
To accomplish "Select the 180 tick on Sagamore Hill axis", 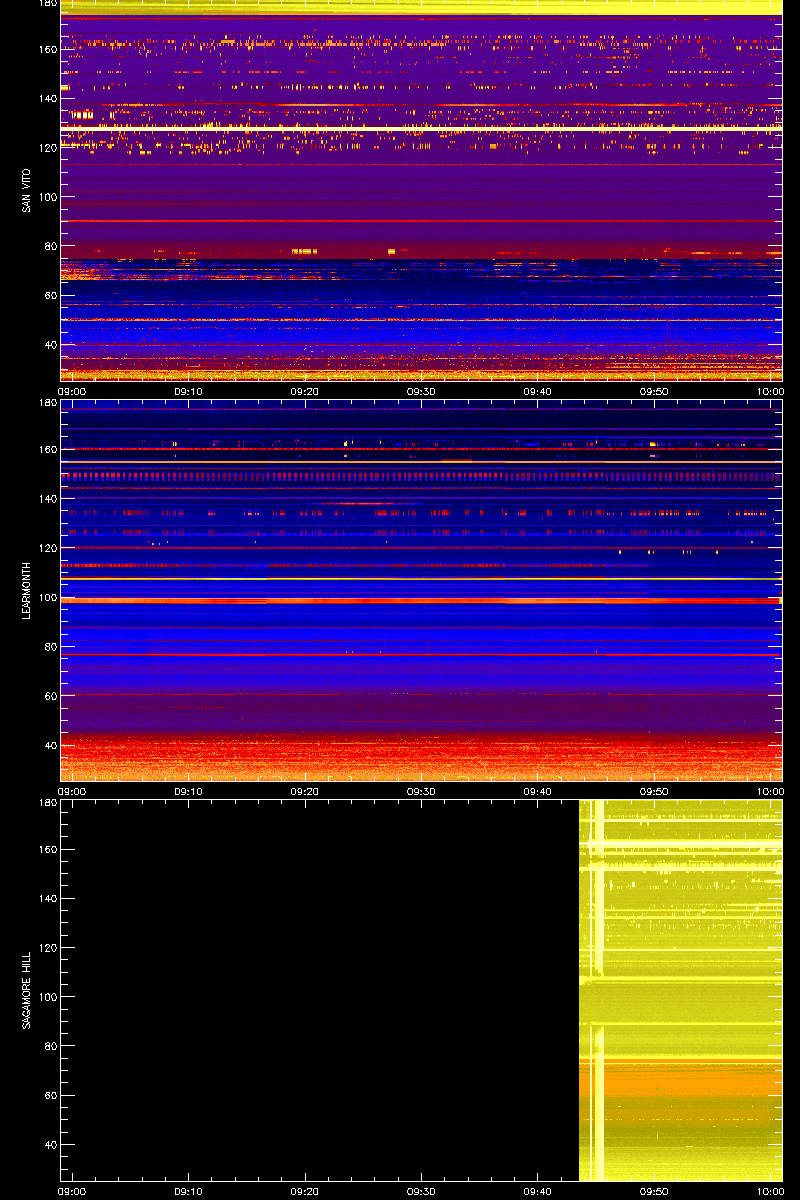I will click(46, 803).
